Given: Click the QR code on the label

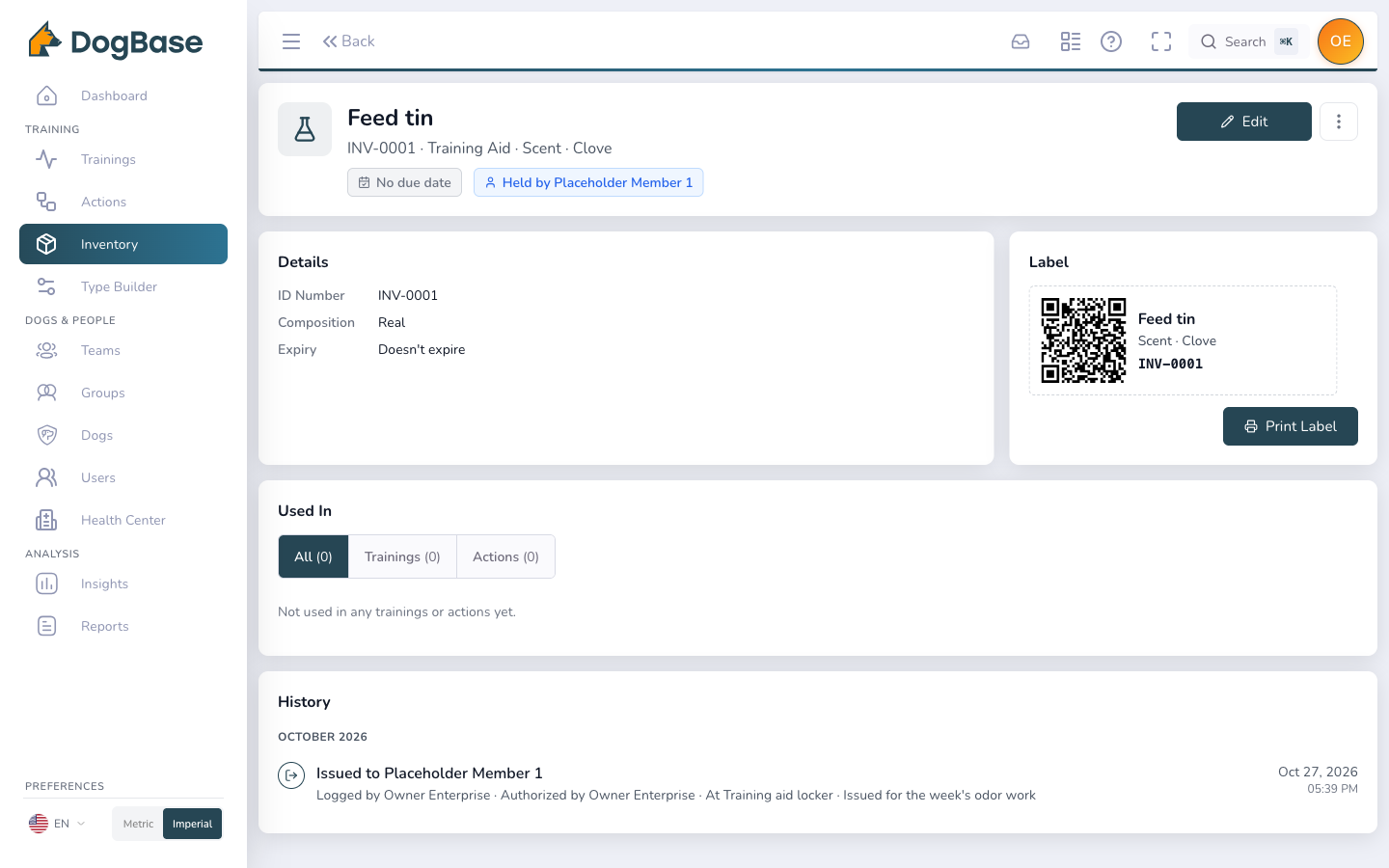Looking at the screenshot, I should click(x=1083, y=340).
